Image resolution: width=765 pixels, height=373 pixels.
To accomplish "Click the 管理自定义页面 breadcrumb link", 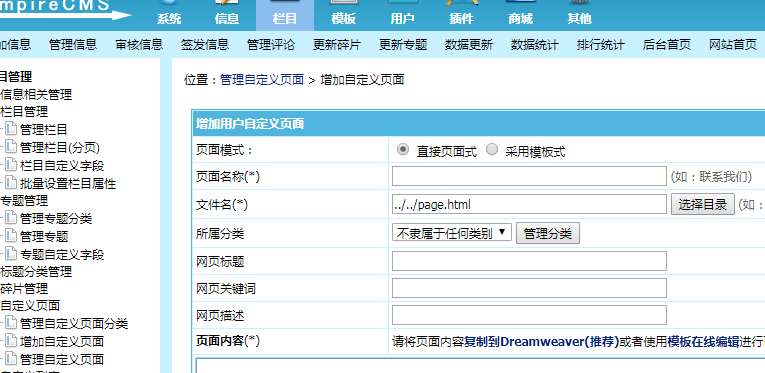I will pos(262,79).
